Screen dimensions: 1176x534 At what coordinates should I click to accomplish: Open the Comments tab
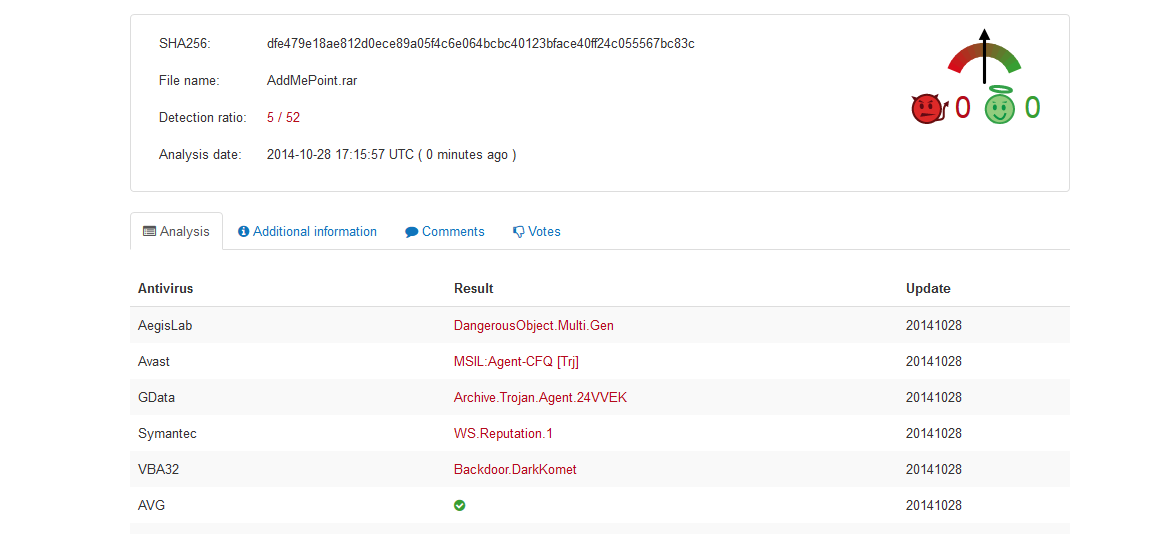click(x=445, y=231)
